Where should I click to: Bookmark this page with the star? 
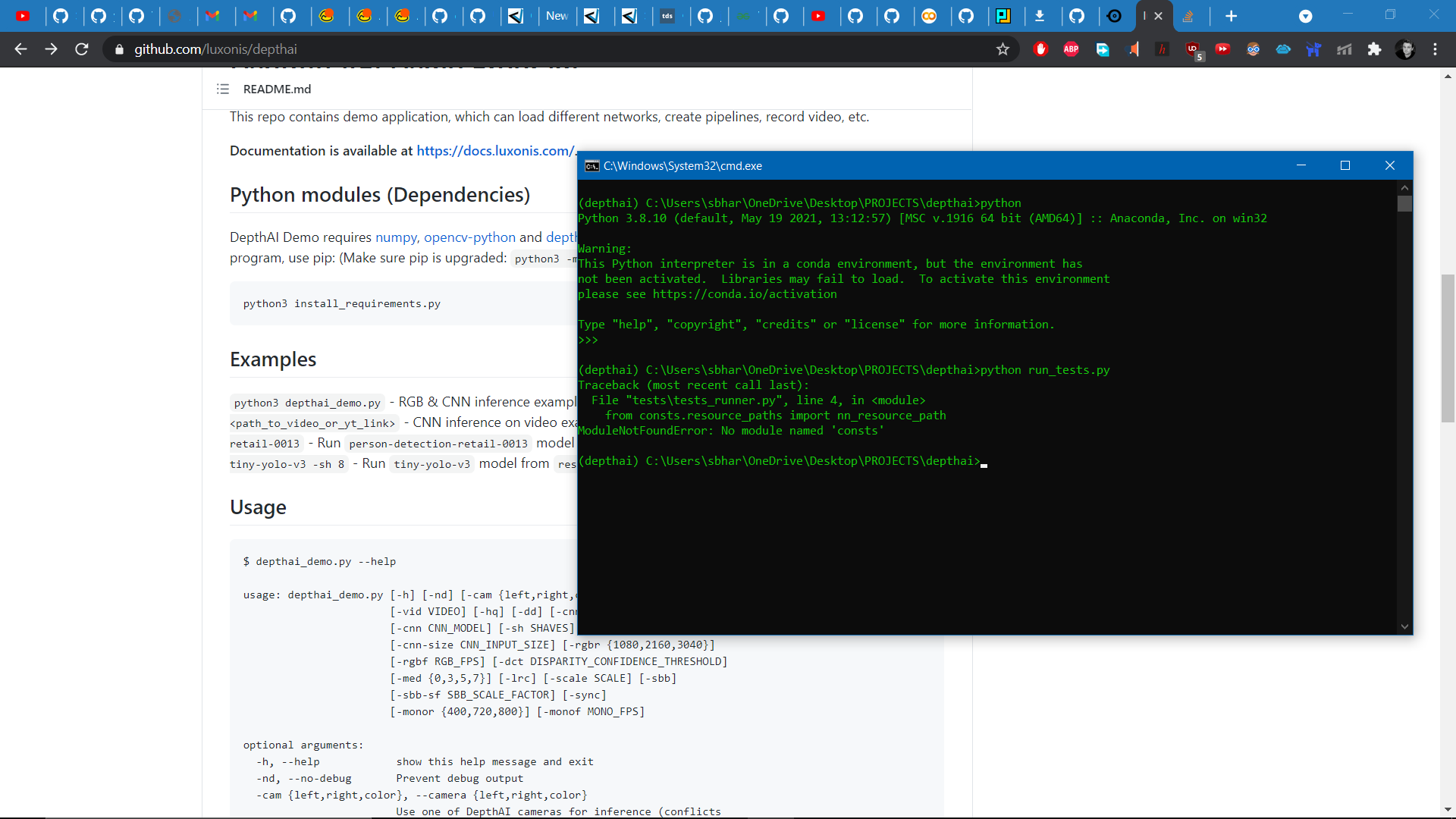pos(1003,49)
